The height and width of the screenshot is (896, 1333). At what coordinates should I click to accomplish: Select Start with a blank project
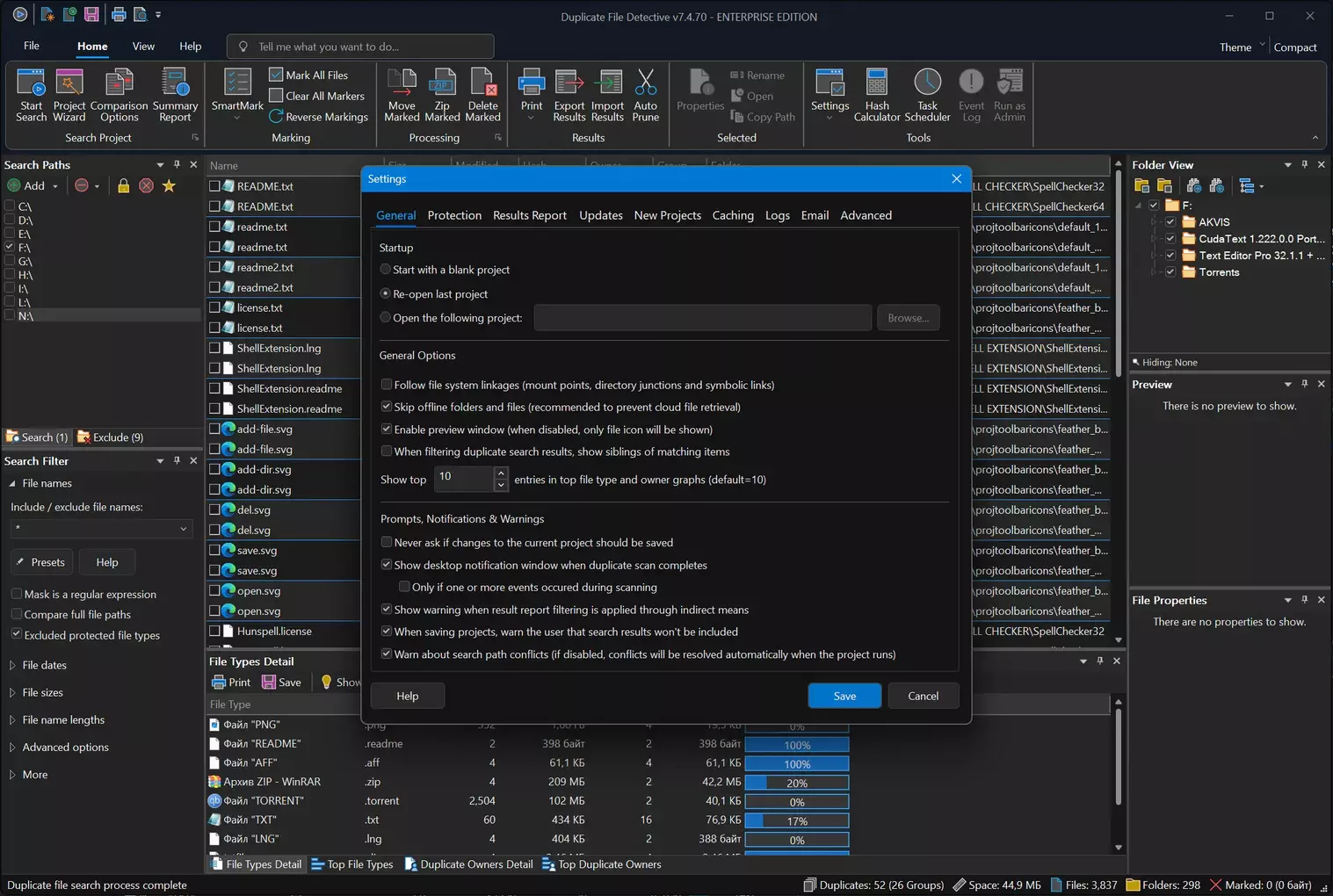coord(386,270)
